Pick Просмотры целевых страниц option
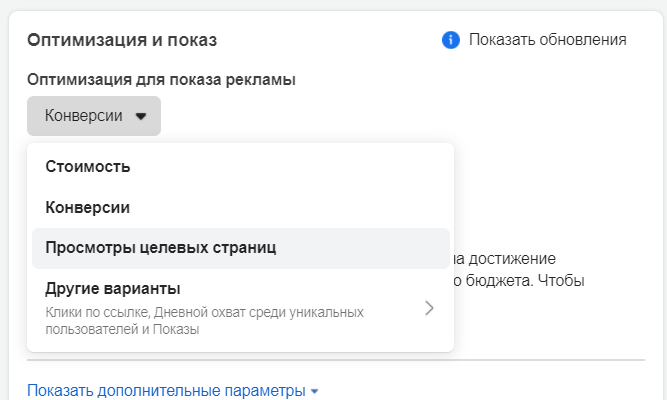This screenshot has width=667, height=400. point(160,247)
